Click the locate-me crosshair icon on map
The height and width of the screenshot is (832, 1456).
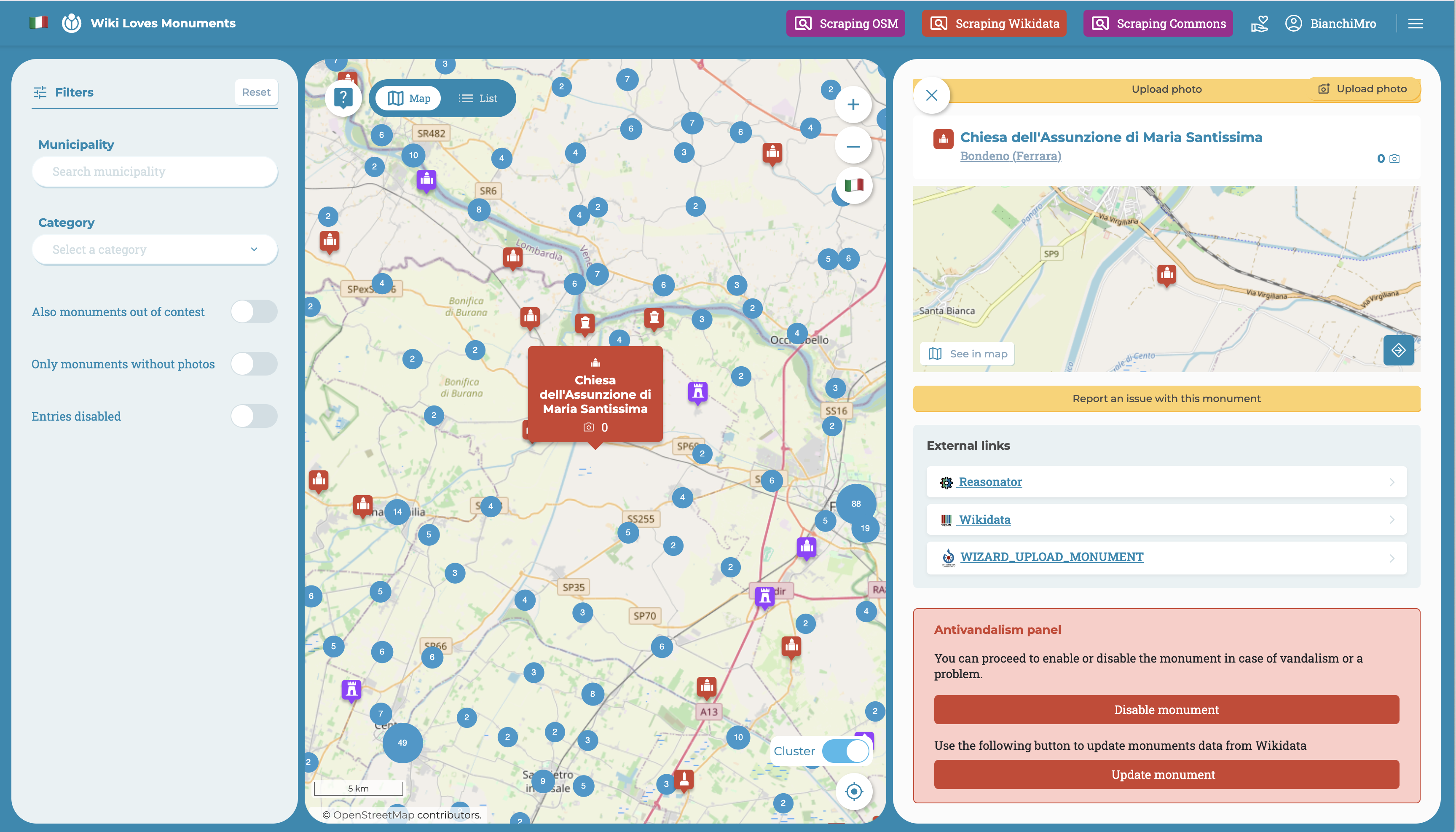pyautogui.click(x=854, y=792)
